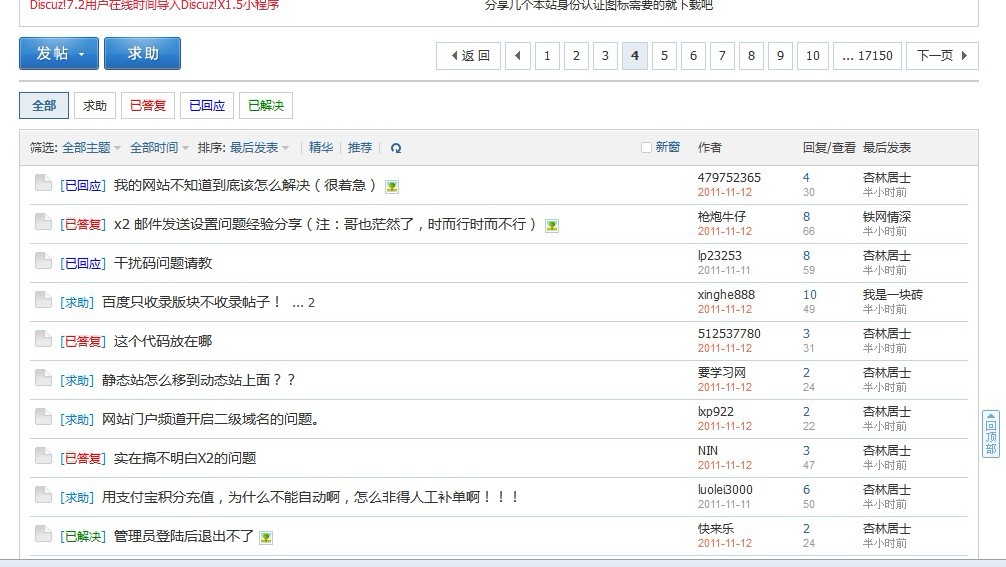Click the folder icon of the x2 邮件发送 thread
Viewport: 1006px width, 567px height.
pyautogui.click(x=43, y=223)
